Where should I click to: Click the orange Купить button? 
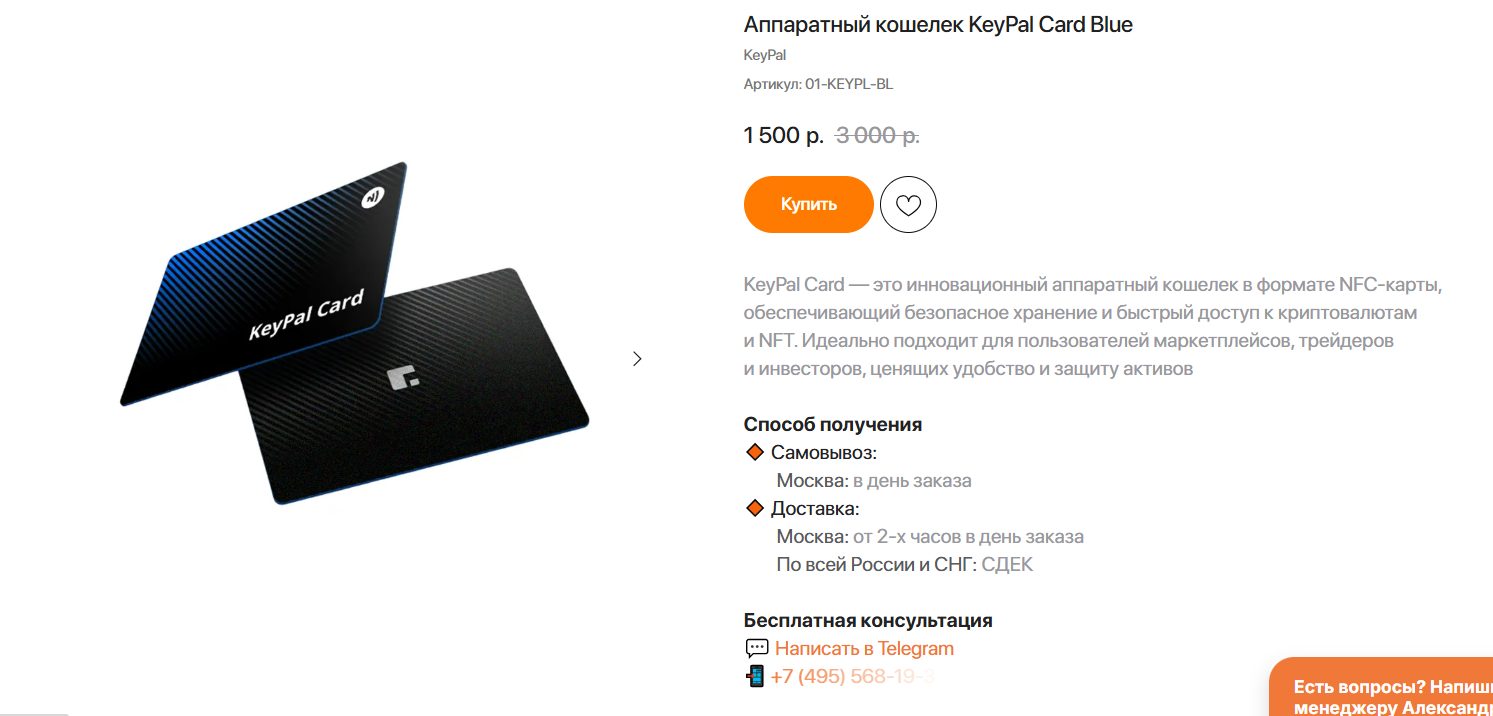click(809, 204)
